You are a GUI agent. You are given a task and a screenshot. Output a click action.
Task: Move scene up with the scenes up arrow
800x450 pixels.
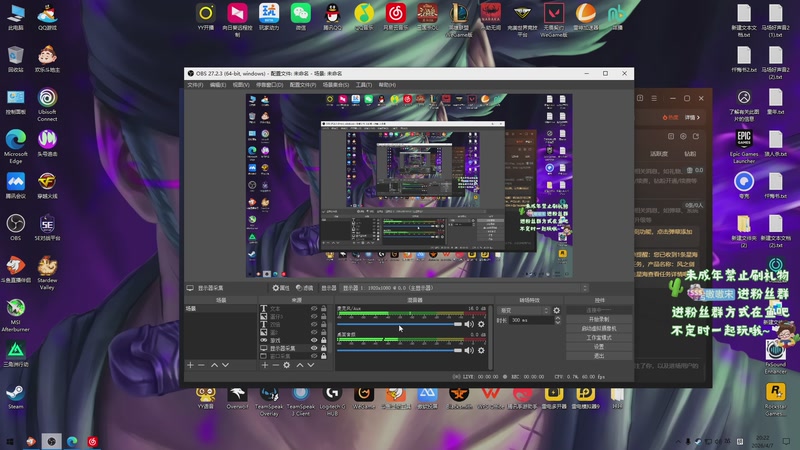(x=214, y=365)
